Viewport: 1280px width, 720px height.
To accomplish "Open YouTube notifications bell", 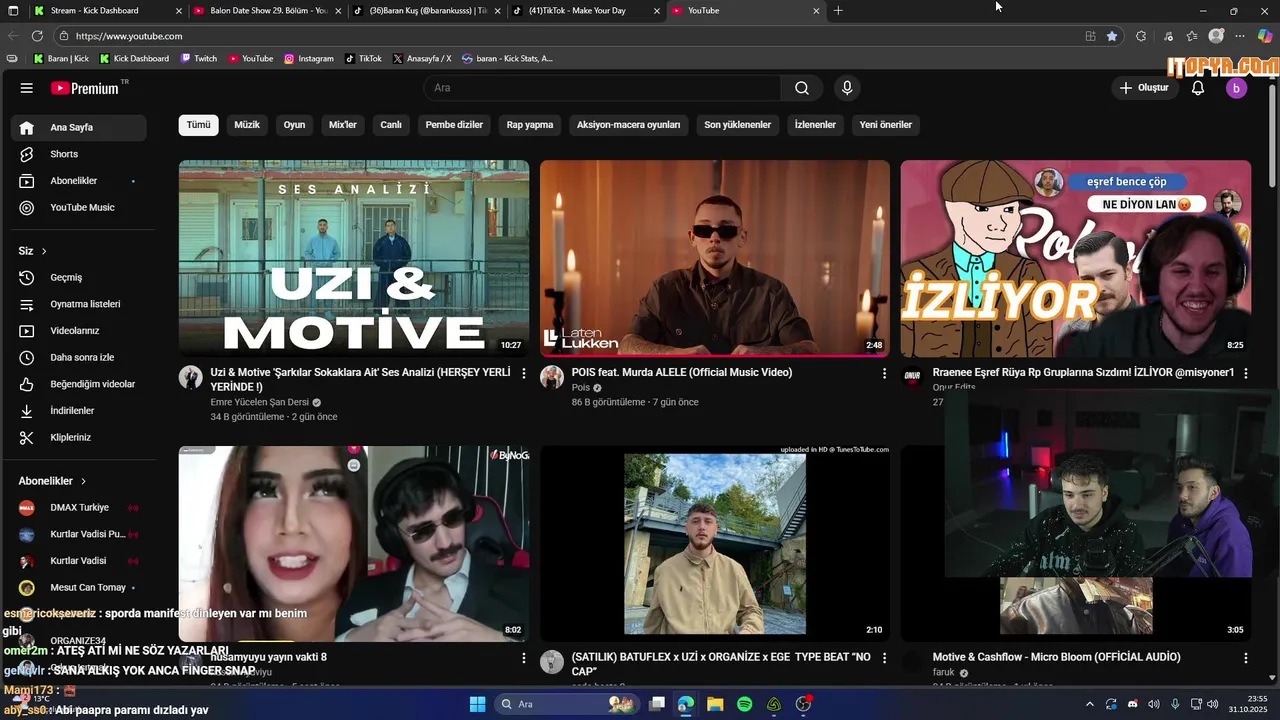I will [1198, 88].
